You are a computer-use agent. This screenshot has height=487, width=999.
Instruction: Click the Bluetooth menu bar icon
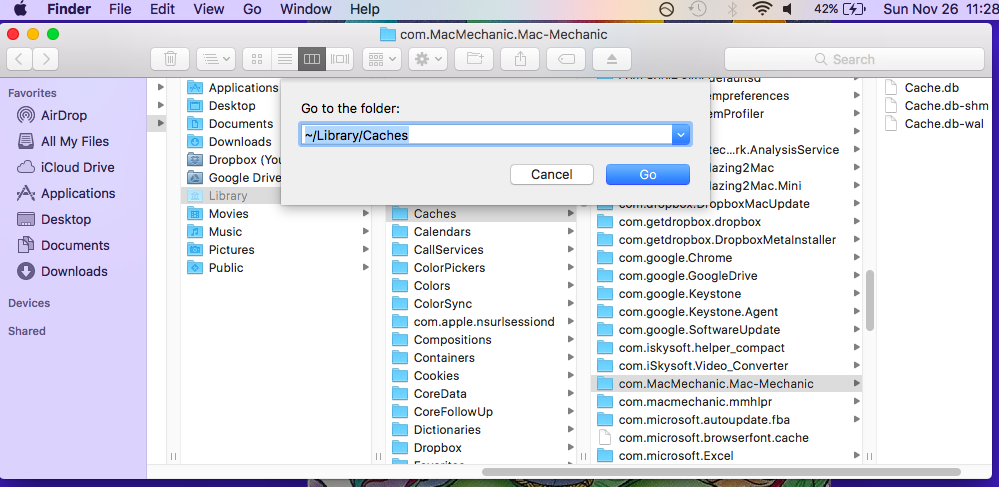pos(732,9)
